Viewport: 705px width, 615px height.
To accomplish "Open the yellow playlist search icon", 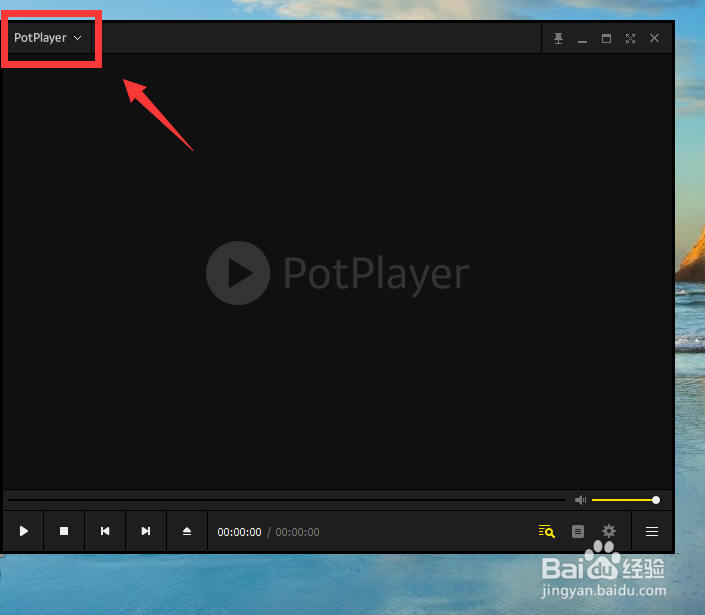I will coord(547,531).
